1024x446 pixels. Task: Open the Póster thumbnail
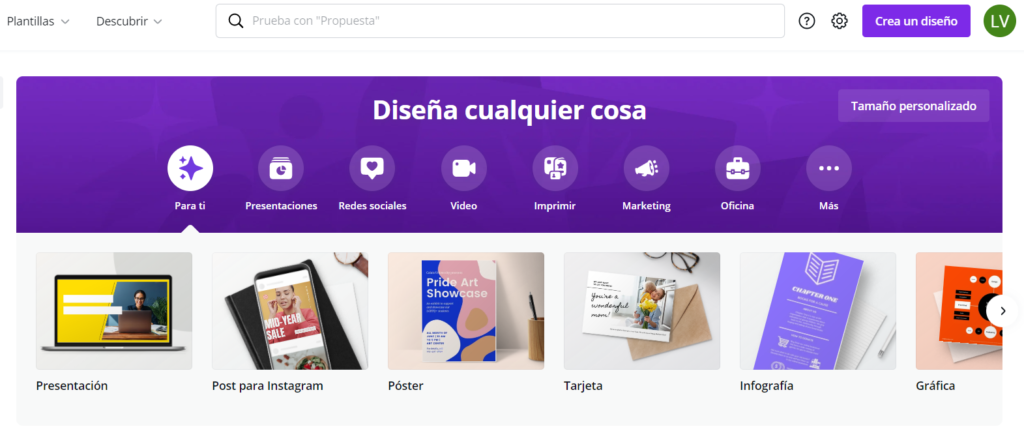click(466, 311)
